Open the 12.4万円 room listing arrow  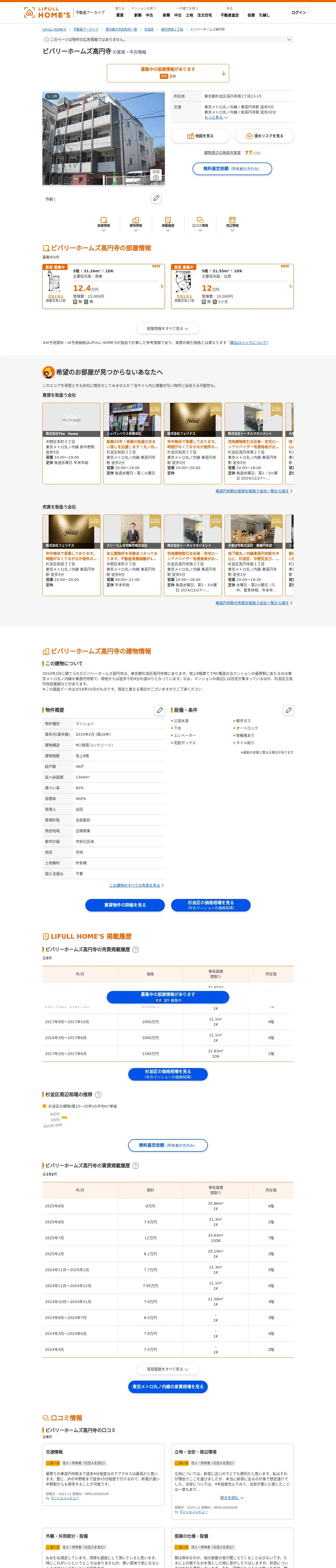click(162, 286)
